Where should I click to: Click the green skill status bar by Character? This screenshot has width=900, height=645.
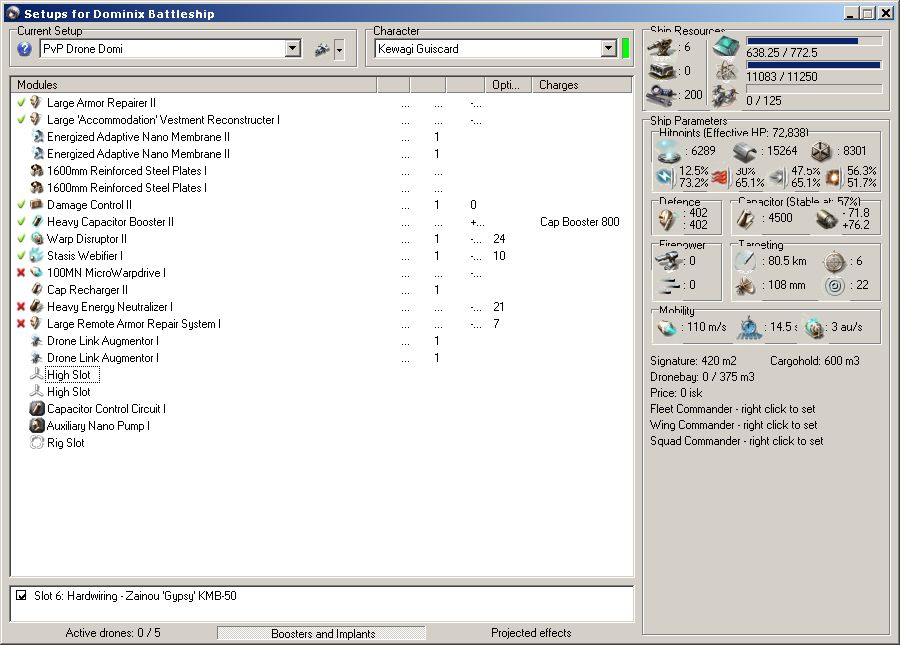tap(626, 48)
